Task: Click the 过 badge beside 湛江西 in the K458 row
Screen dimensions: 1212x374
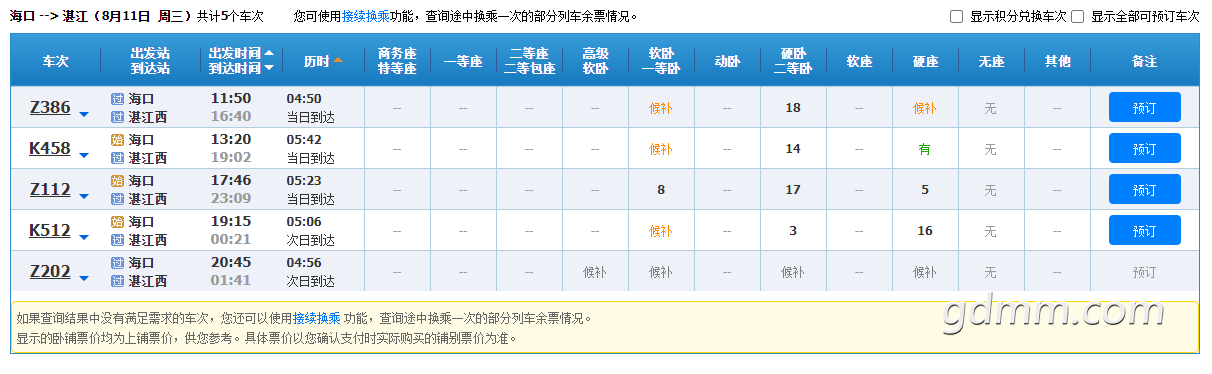Action: (117, 158)
